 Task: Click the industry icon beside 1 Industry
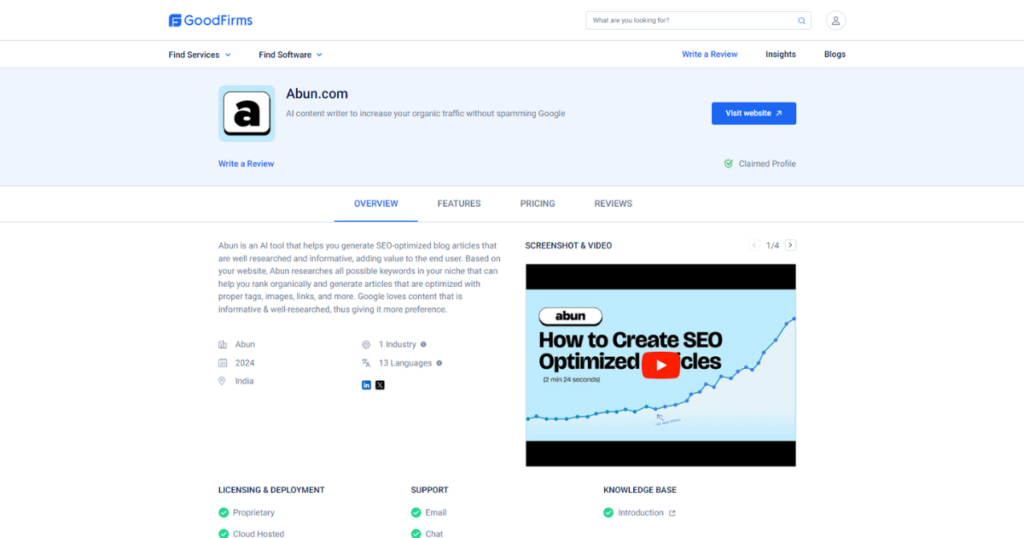pyautogui.click(x=366, y=344)
